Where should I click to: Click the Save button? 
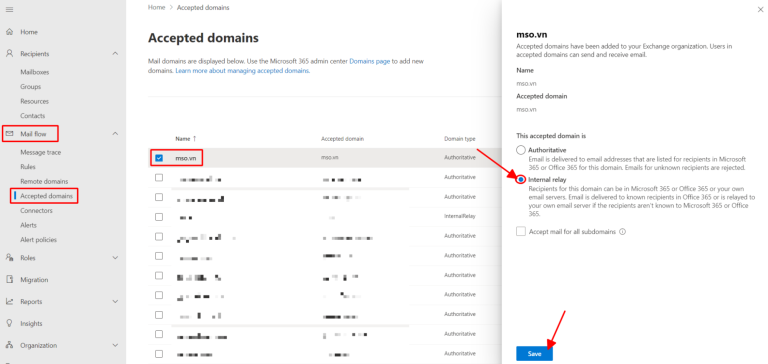pyautogui.click(x=534, y=354)
